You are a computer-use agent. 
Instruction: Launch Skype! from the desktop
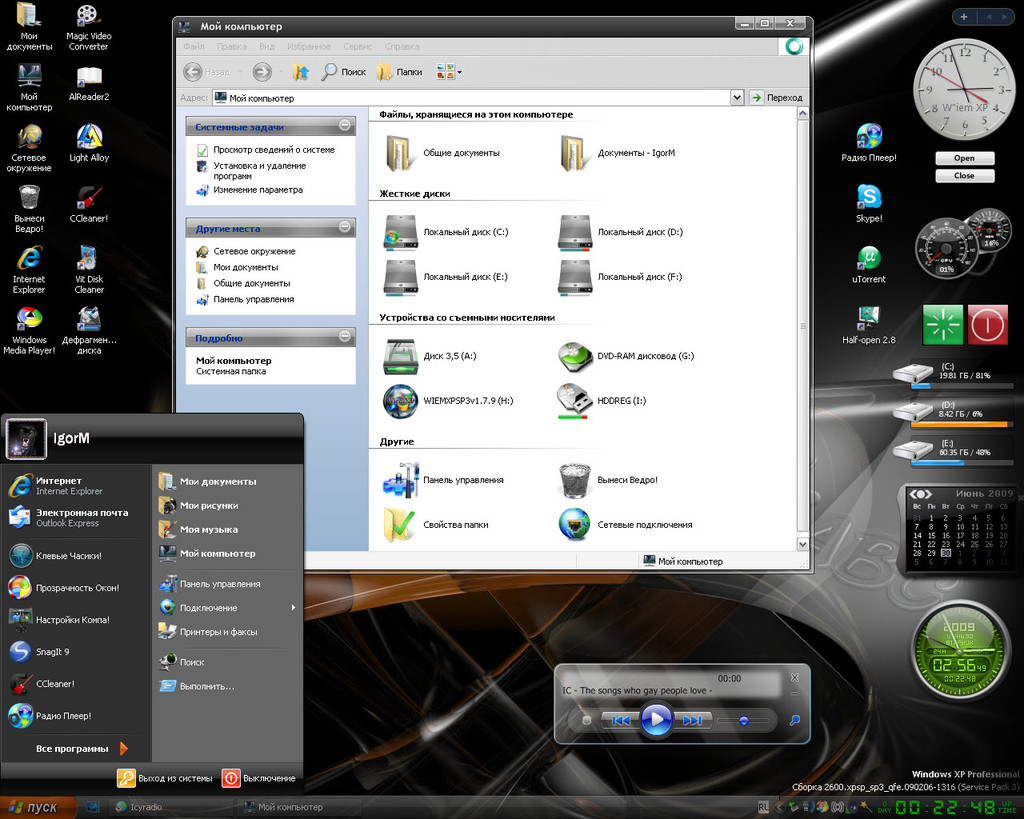[x=869, y=203]
